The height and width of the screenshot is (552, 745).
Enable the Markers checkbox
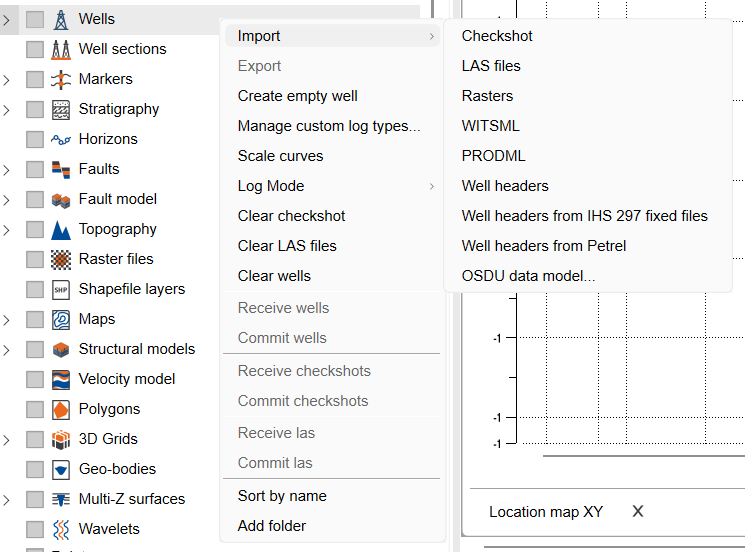point(35,79)
